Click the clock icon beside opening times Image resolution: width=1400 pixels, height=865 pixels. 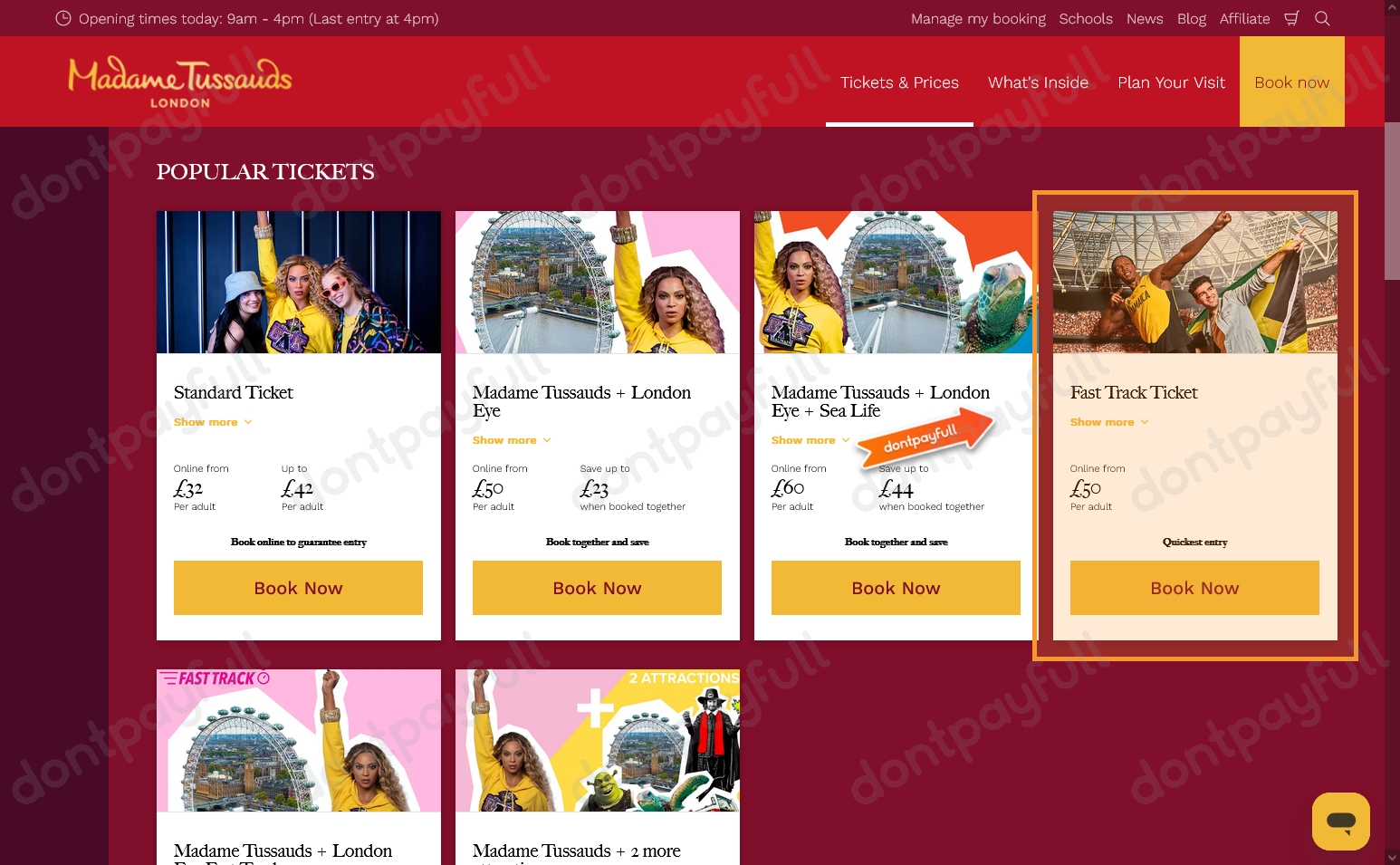63,18
